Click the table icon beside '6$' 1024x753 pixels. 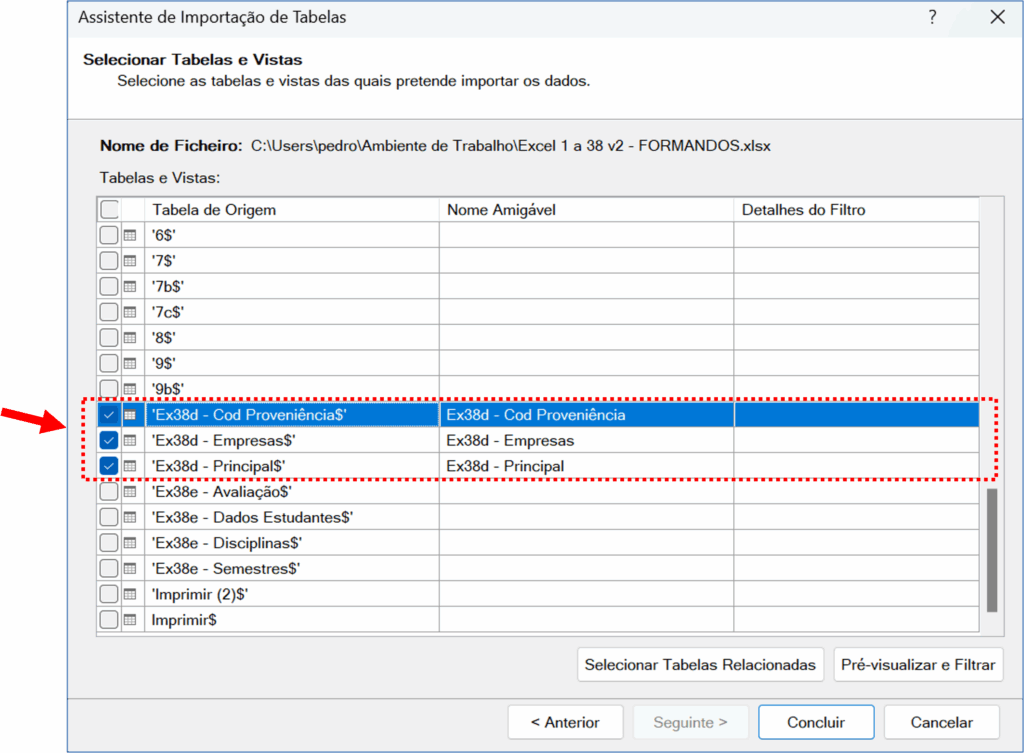click(x=130, y=235)
